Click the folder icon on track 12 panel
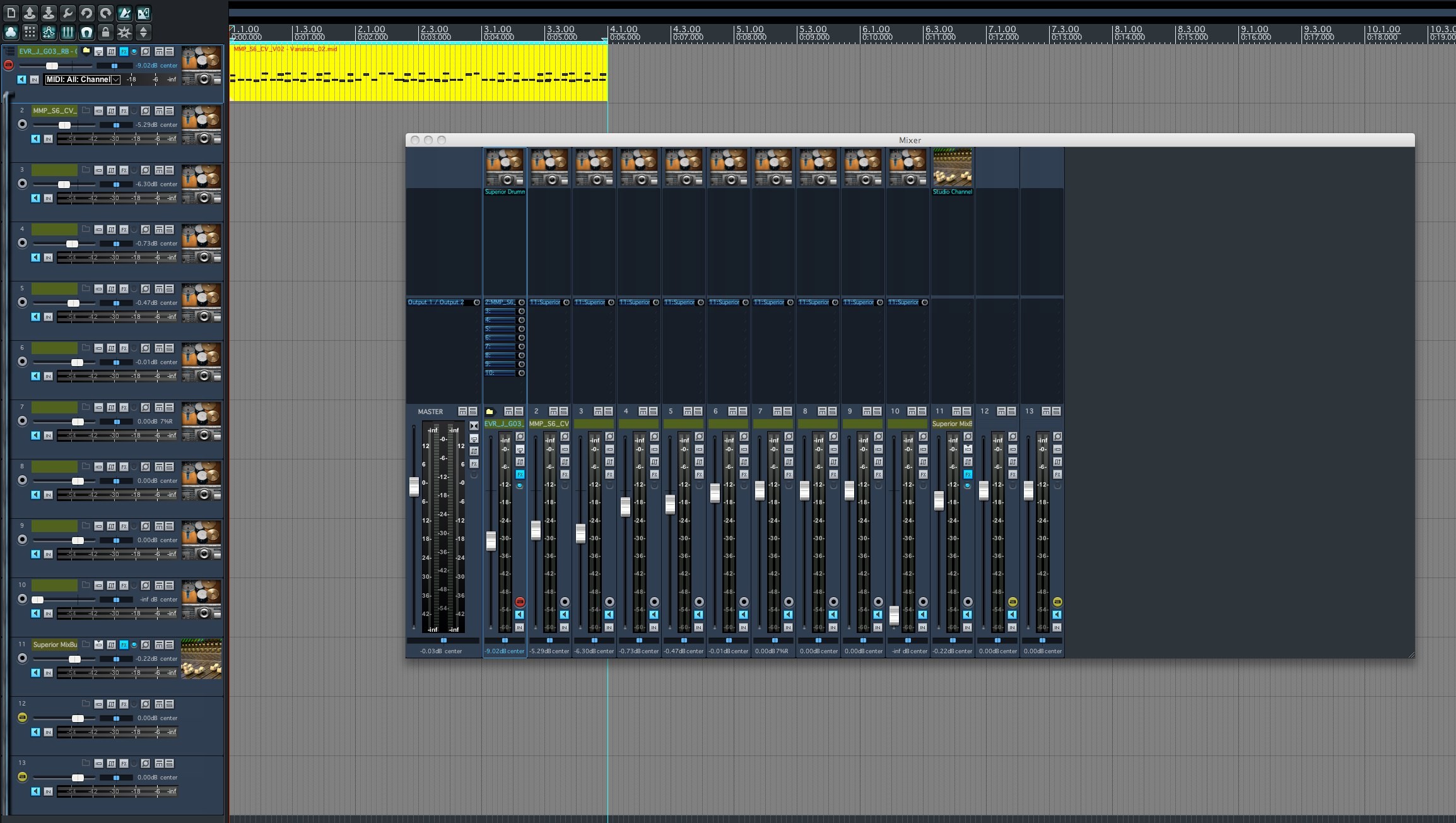1456x823 pixels. [x=86, y=704]
